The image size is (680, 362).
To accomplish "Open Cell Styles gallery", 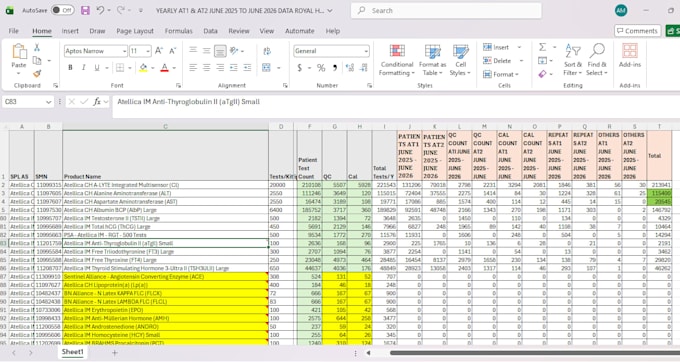I will pos(460,60).
